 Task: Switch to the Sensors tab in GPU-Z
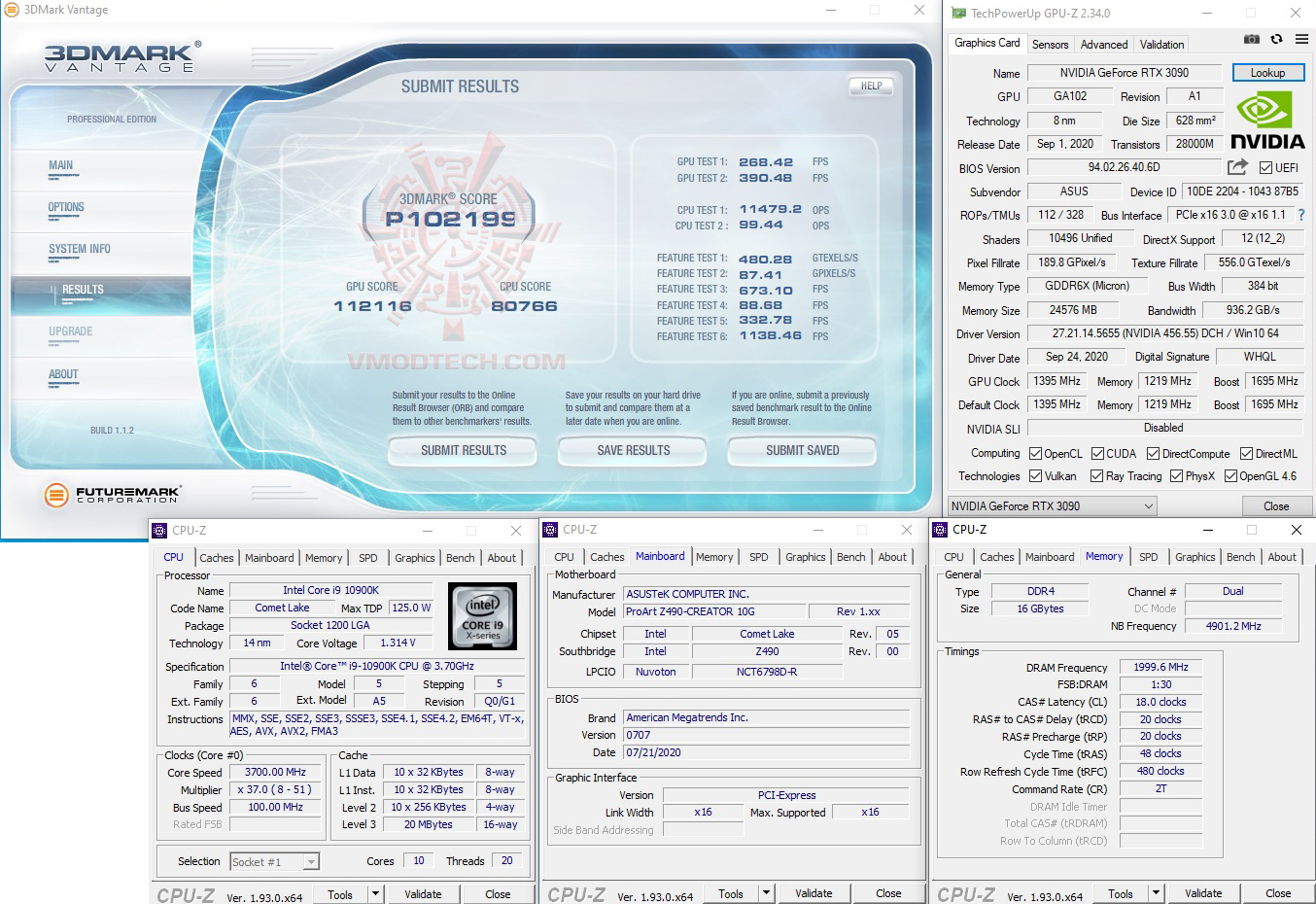[x=1050, y=45]
